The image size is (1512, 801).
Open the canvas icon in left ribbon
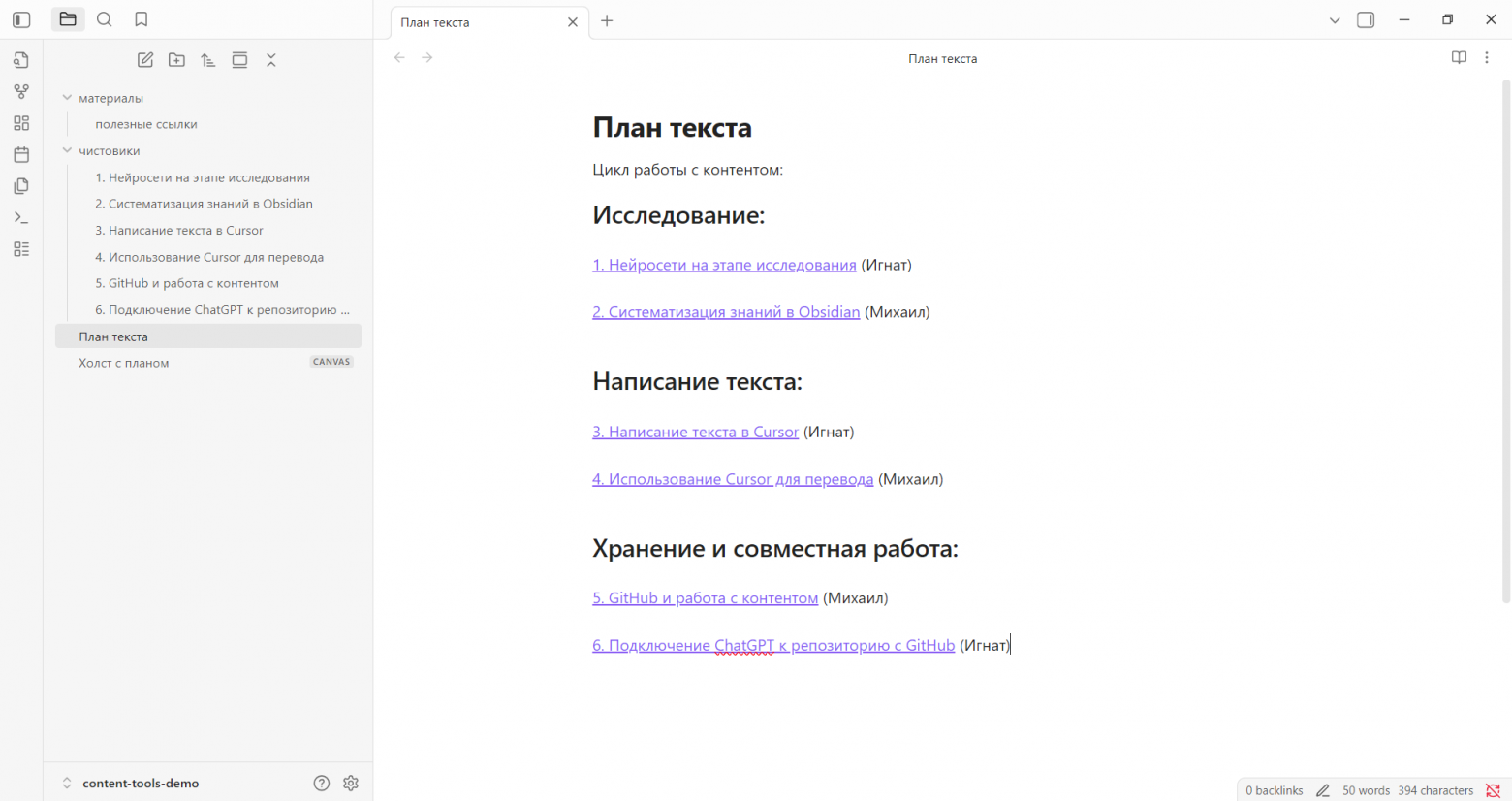coord(21,123)
